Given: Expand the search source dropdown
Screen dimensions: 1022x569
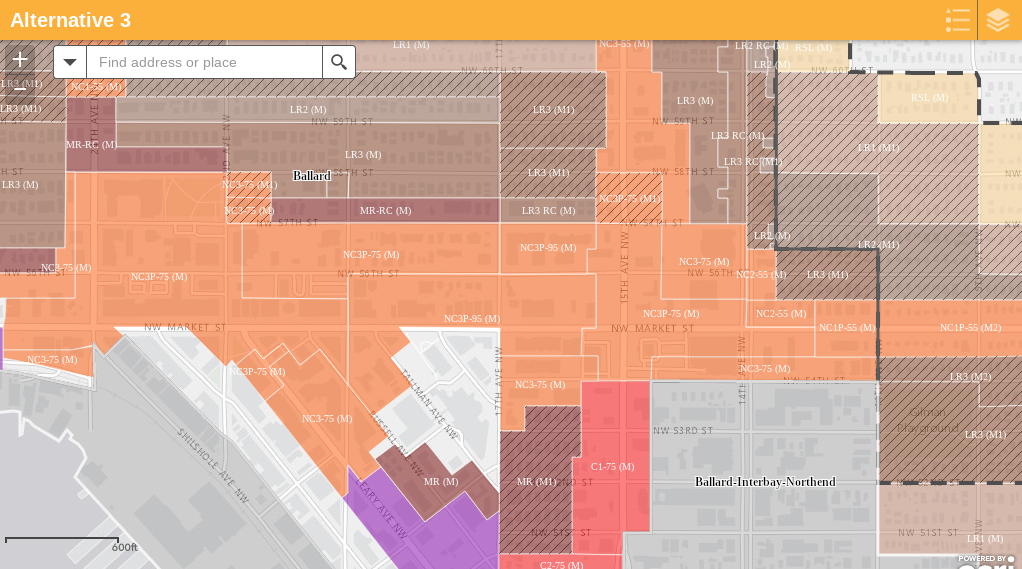Looking at the screenshot, I should [x=70, y=62].
